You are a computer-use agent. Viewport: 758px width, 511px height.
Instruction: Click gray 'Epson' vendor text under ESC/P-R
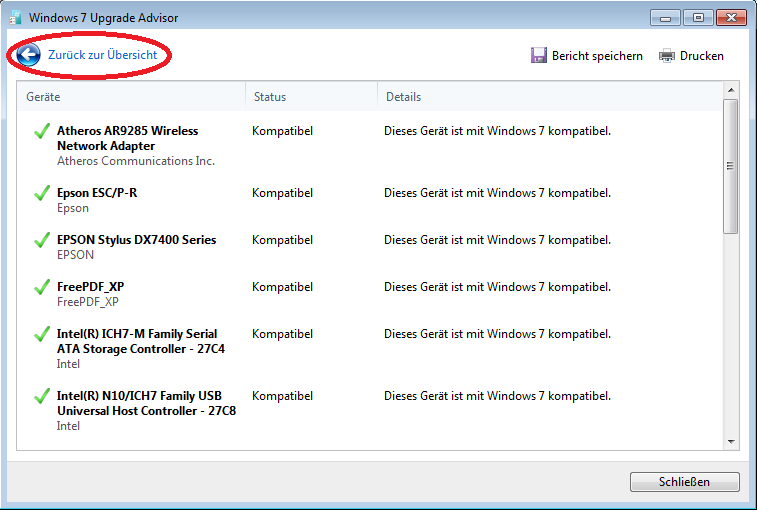pyautogui.click(x=73, y=208)
